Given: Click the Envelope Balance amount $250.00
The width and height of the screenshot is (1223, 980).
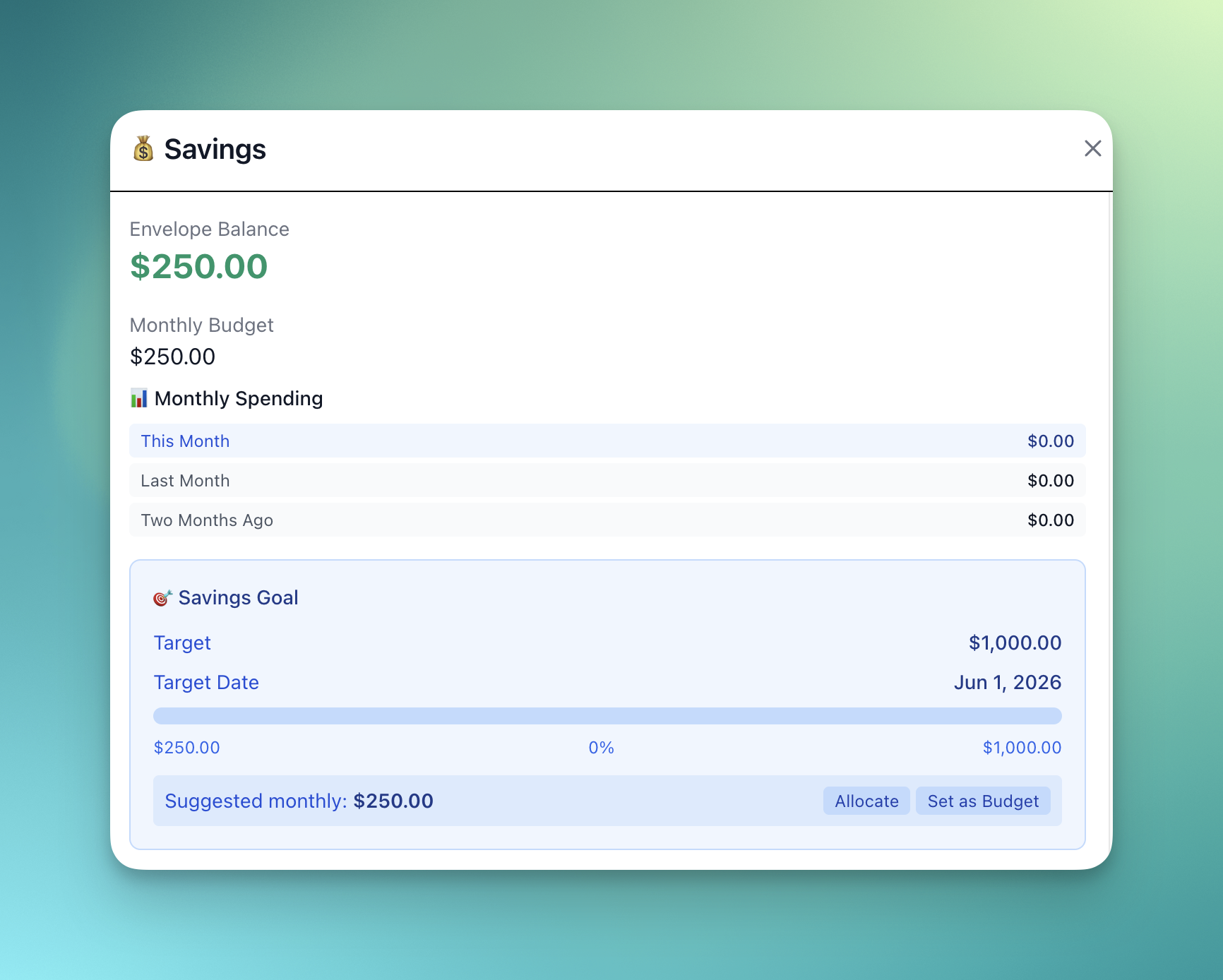Looking at the screenshot, I should click(199, 266).
